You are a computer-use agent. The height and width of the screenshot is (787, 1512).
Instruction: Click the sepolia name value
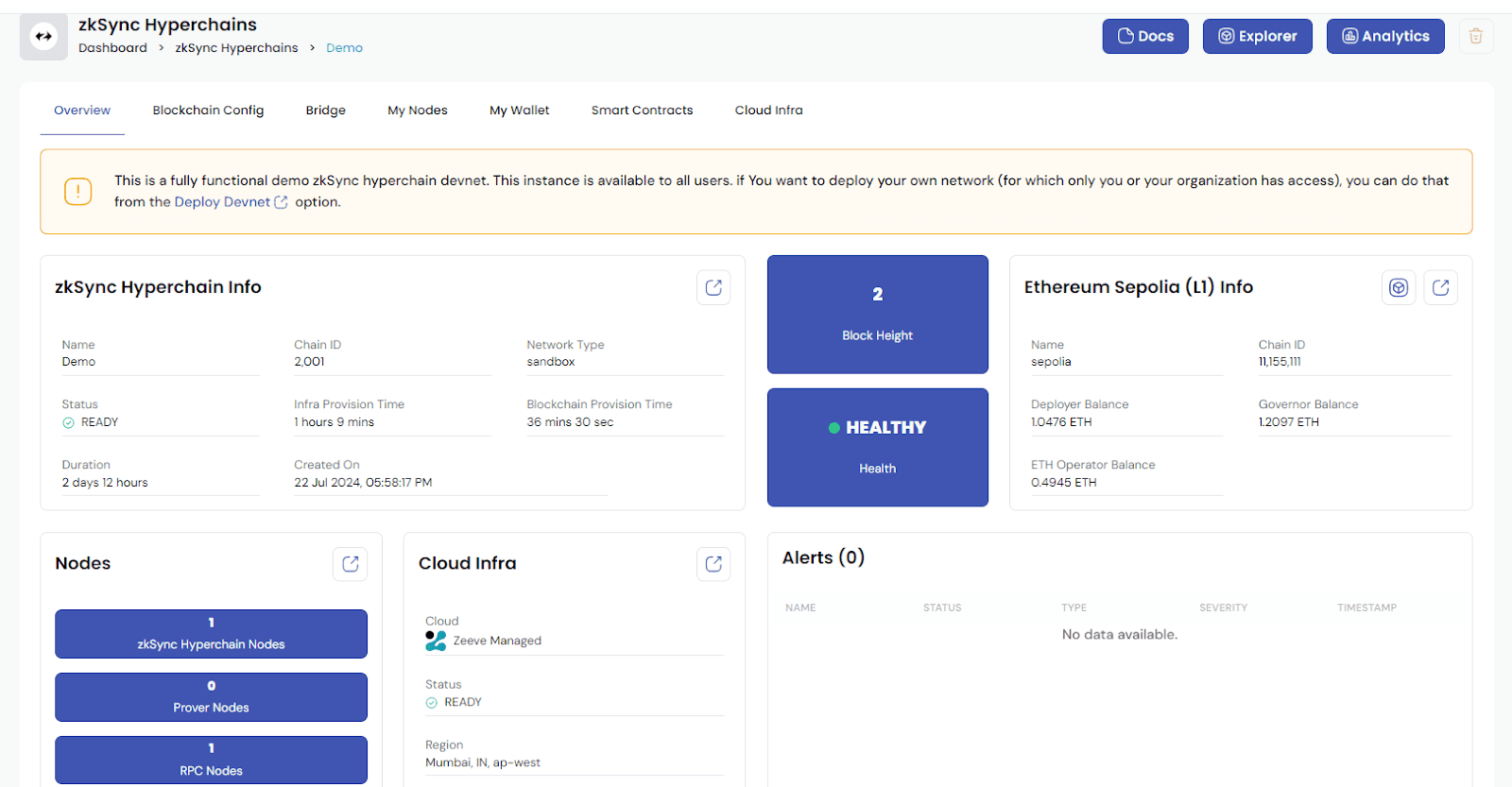[1051, 362]
